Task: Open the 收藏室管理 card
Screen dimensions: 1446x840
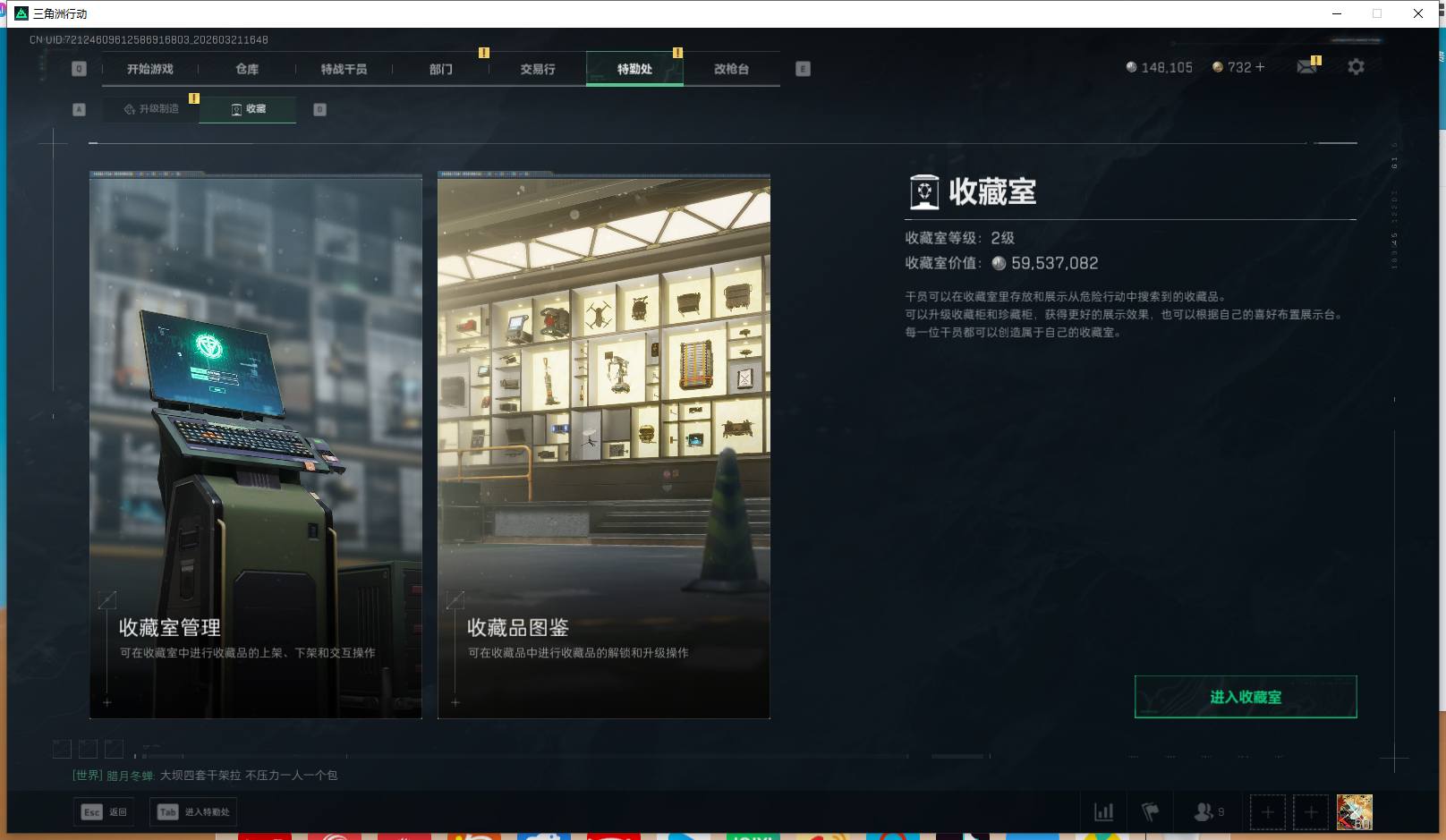Action: (x=255, y=447)
